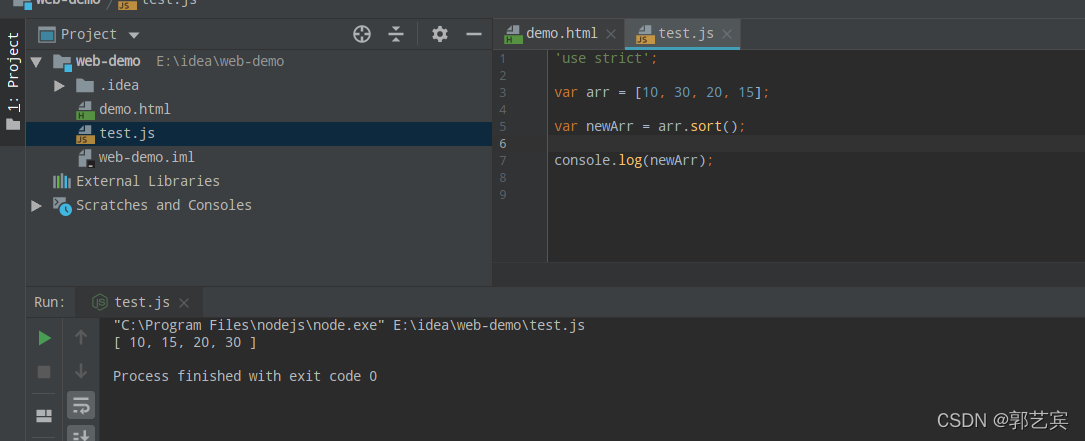1085x441 pixels.
Task: Collapse the web-demo root folder
Action: click(37, 62)
